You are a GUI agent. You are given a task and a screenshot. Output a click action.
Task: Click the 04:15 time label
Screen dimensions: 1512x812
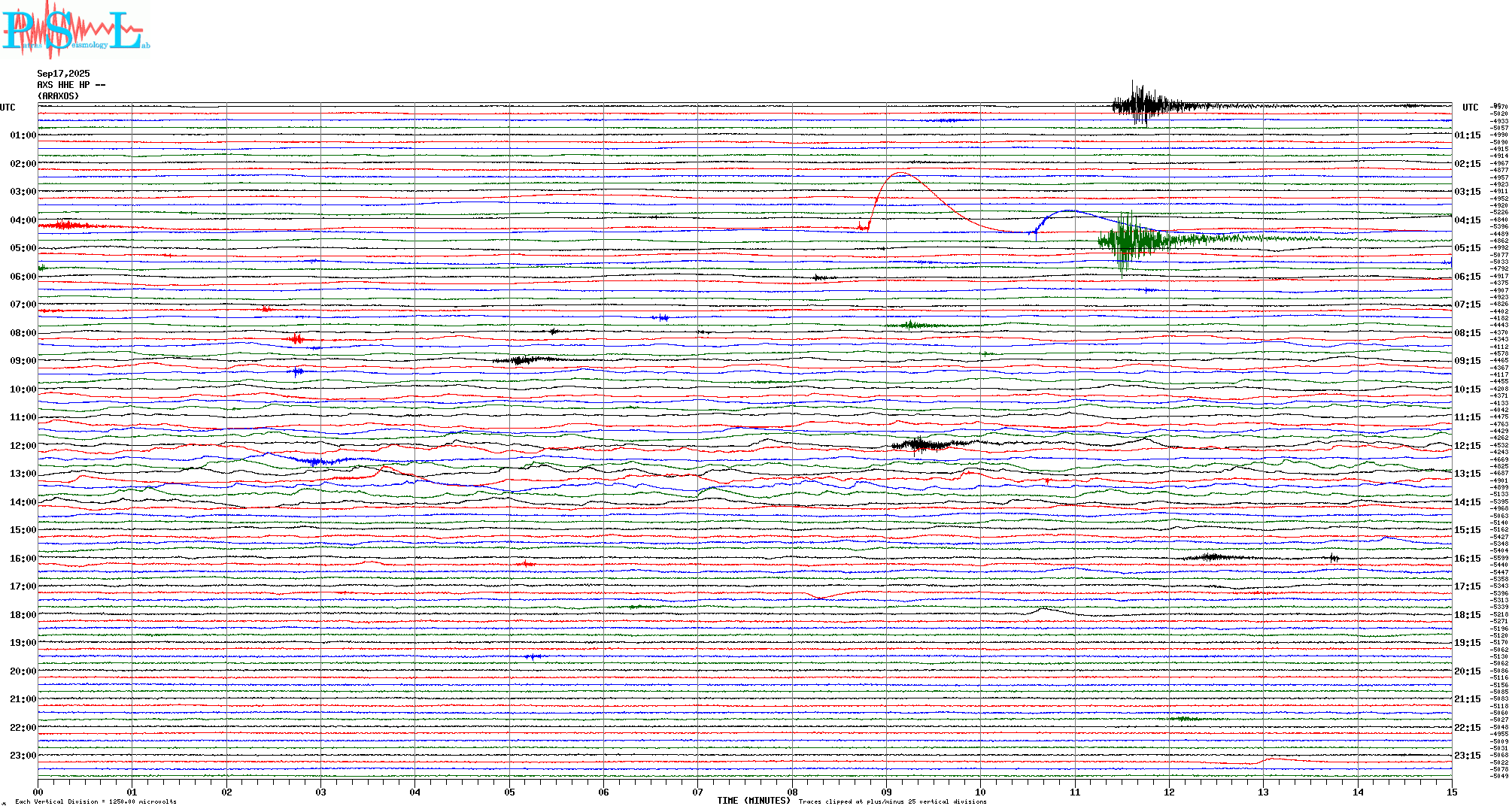(1468, 220)
